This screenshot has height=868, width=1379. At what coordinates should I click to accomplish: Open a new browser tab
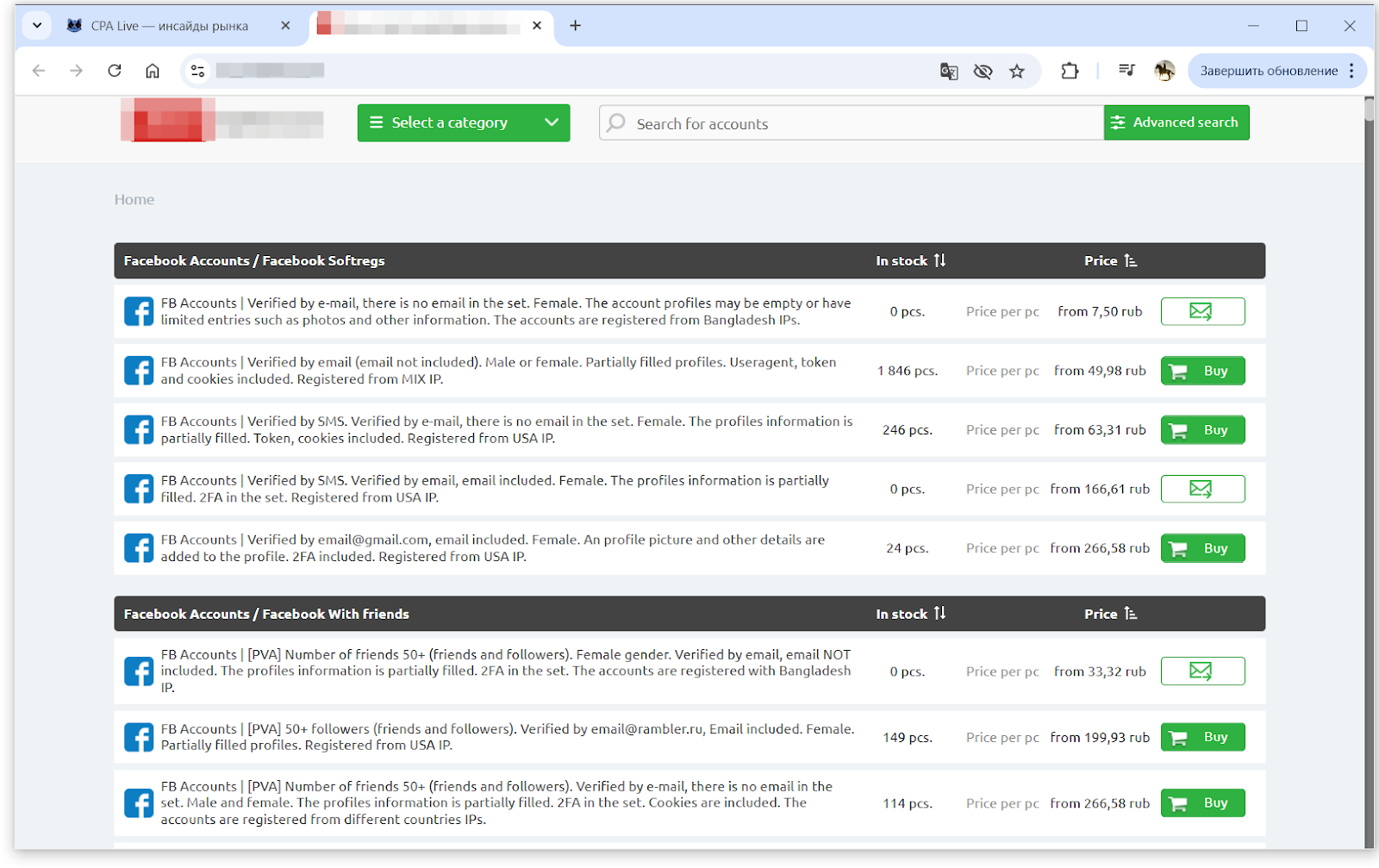576,26
